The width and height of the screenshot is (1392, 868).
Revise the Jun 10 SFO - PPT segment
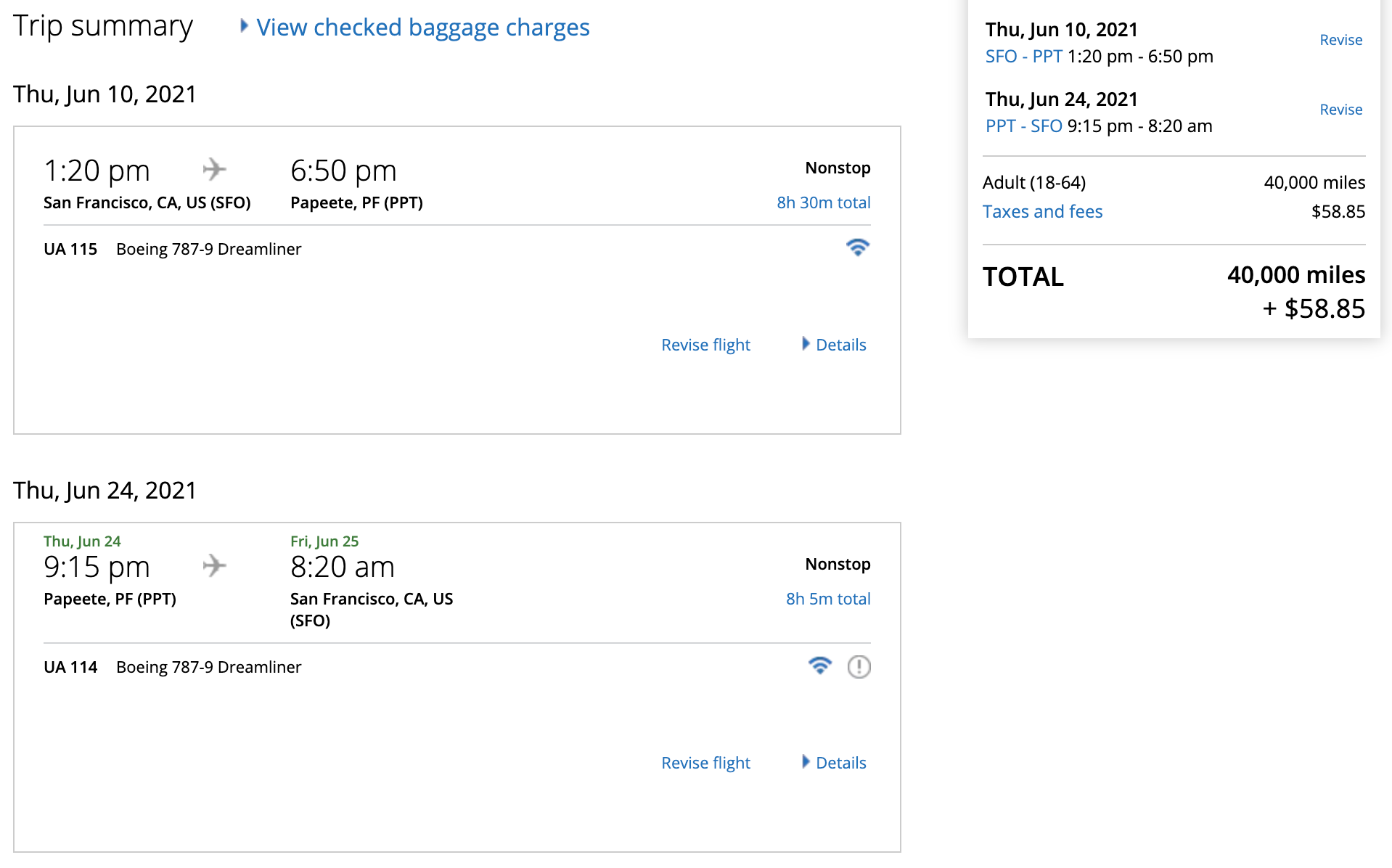1340,40
